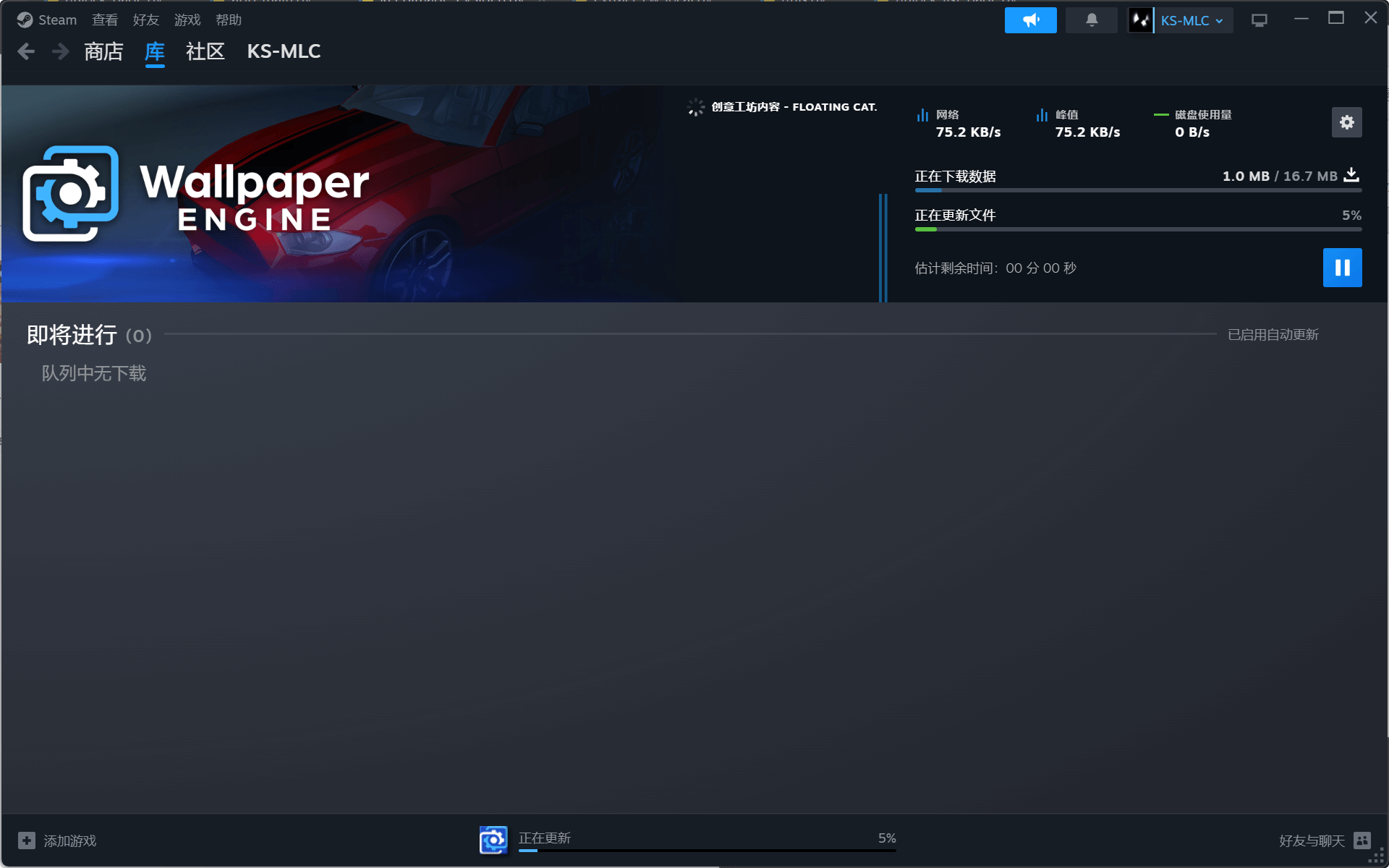Viewport: 1389px width, 868px height.
Task: Click 已启用自动更新 link
Action: (x=1273, y=335)
